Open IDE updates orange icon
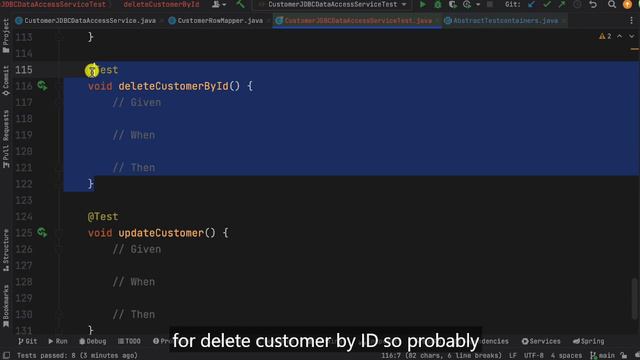 pyautogui.click(x=627, y=4)
